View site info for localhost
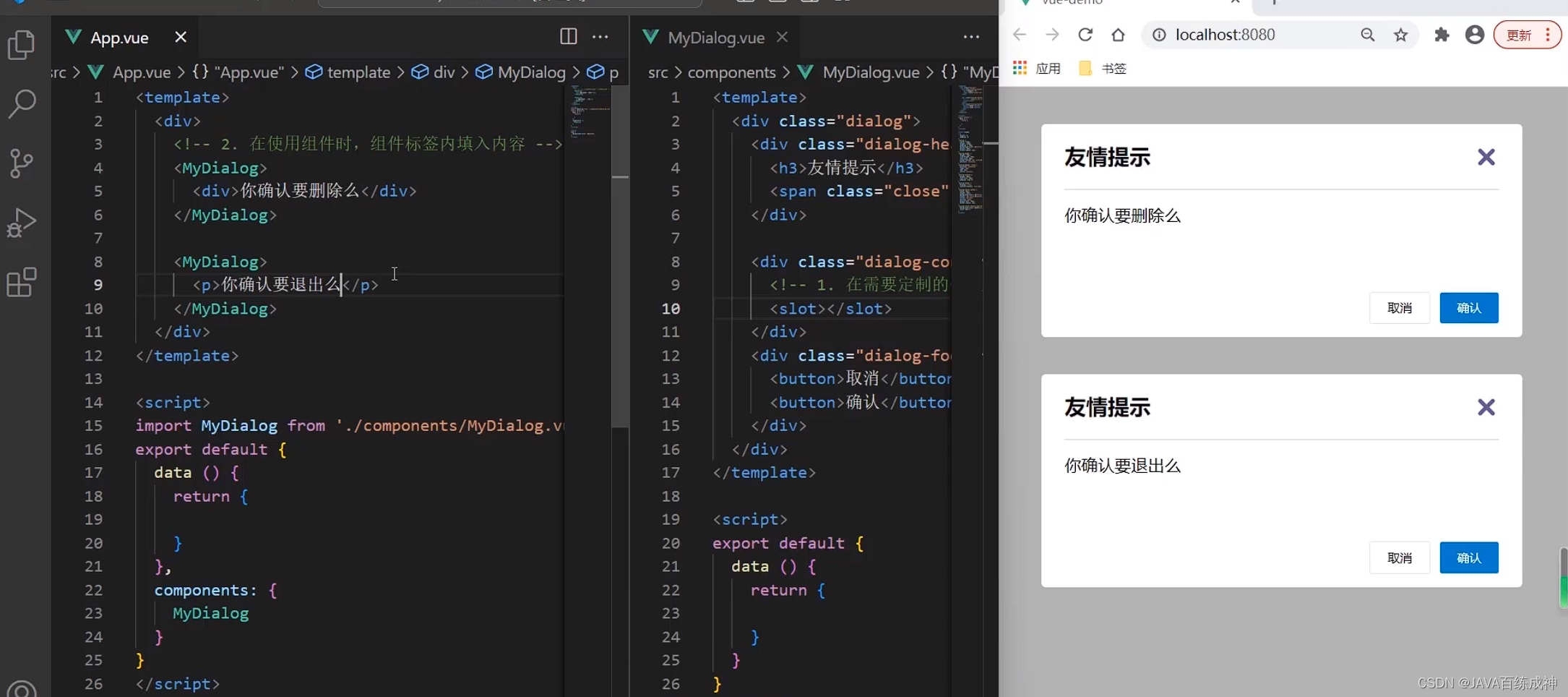 click(1159, 35)
